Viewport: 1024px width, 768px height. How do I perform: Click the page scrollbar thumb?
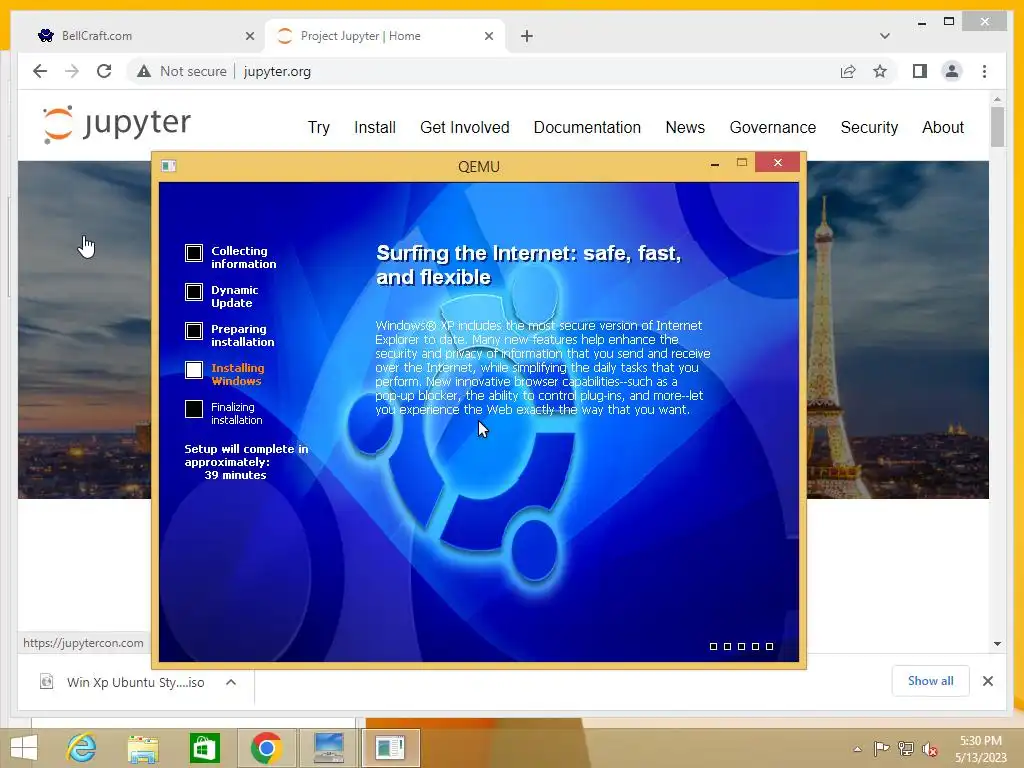[997, 126]
